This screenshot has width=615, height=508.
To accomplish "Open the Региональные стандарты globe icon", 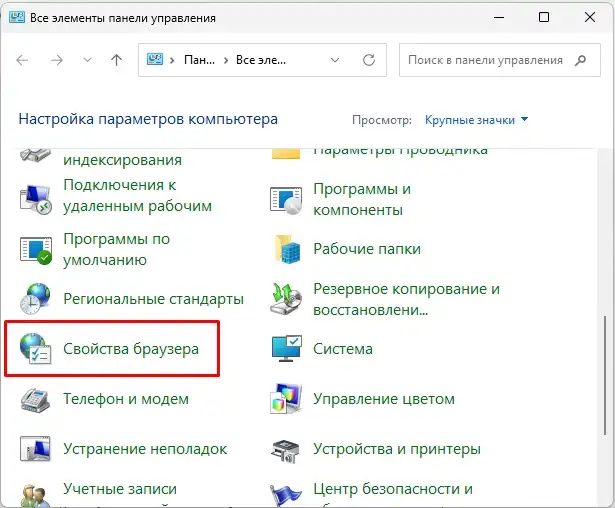I will [35, 299].
